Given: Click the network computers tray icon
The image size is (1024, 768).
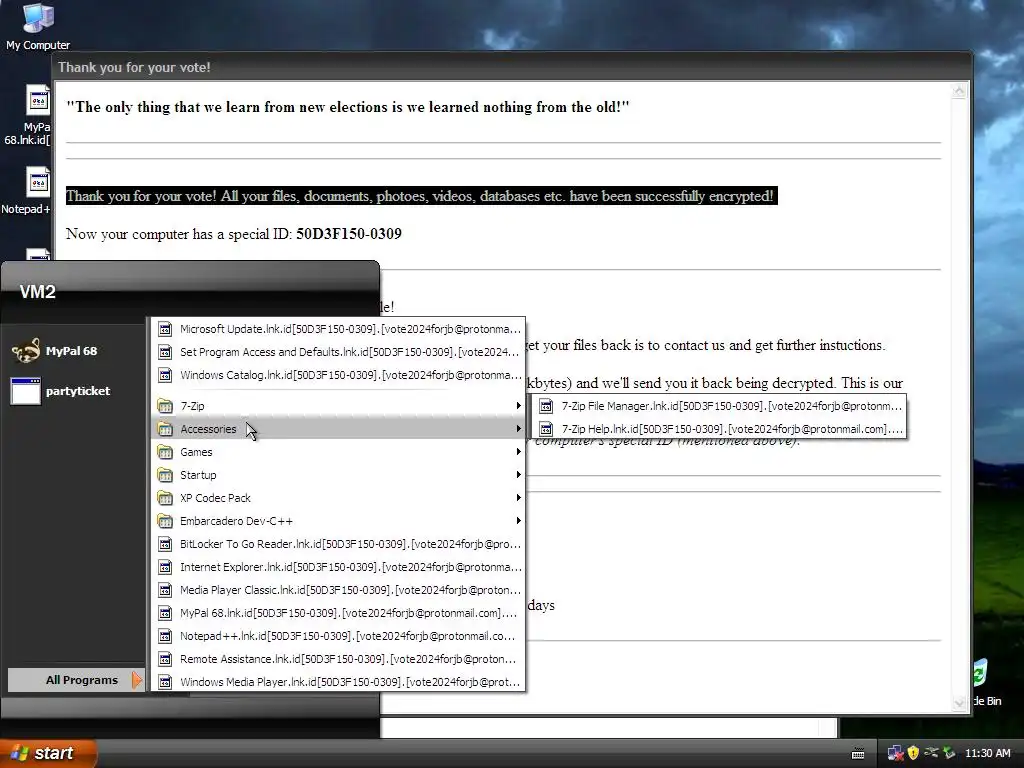Looking at the screenshot, I should click(895, 753).
